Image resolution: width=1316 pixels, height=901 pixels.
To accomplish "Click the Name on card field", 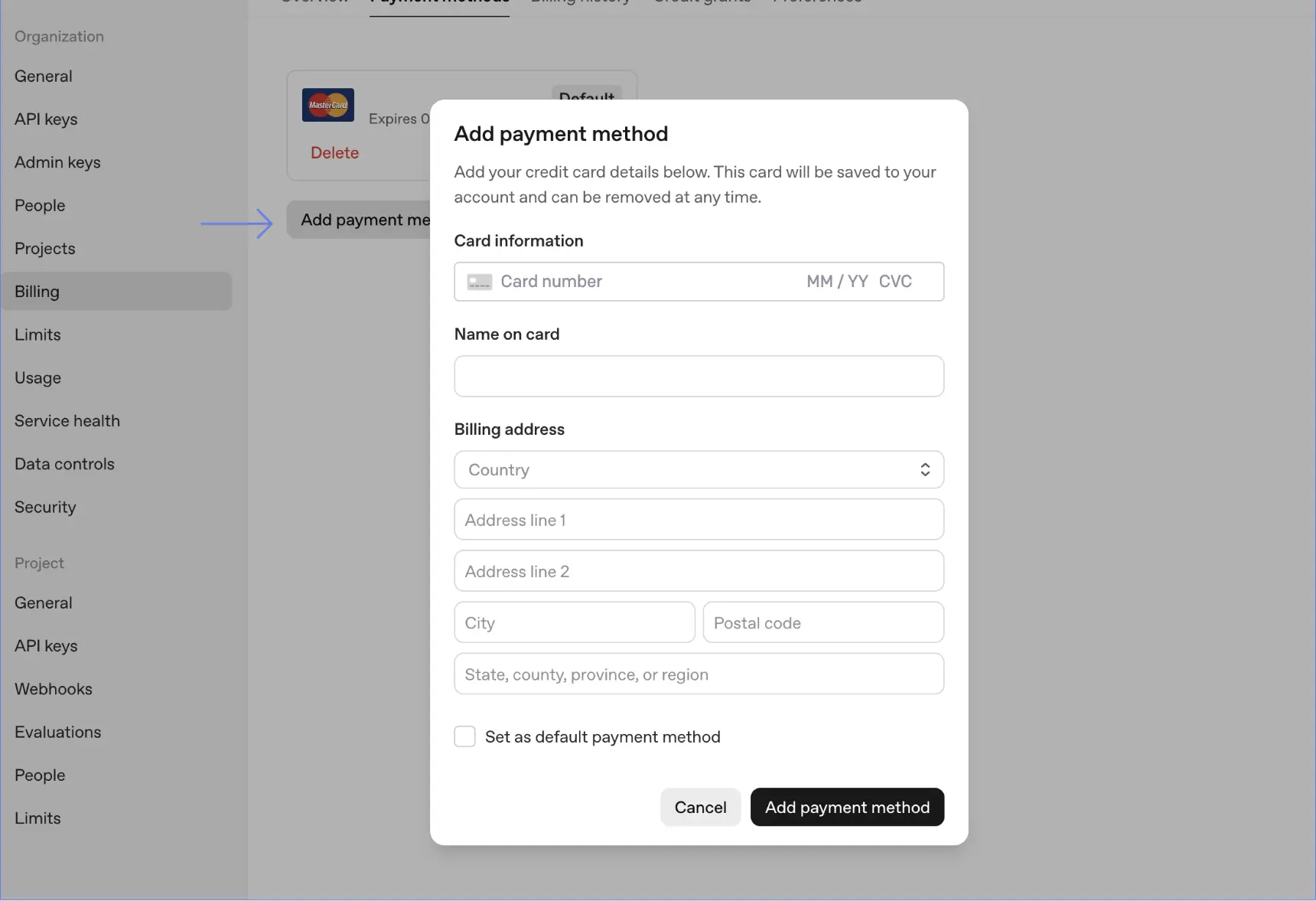I will coord(698,376).
